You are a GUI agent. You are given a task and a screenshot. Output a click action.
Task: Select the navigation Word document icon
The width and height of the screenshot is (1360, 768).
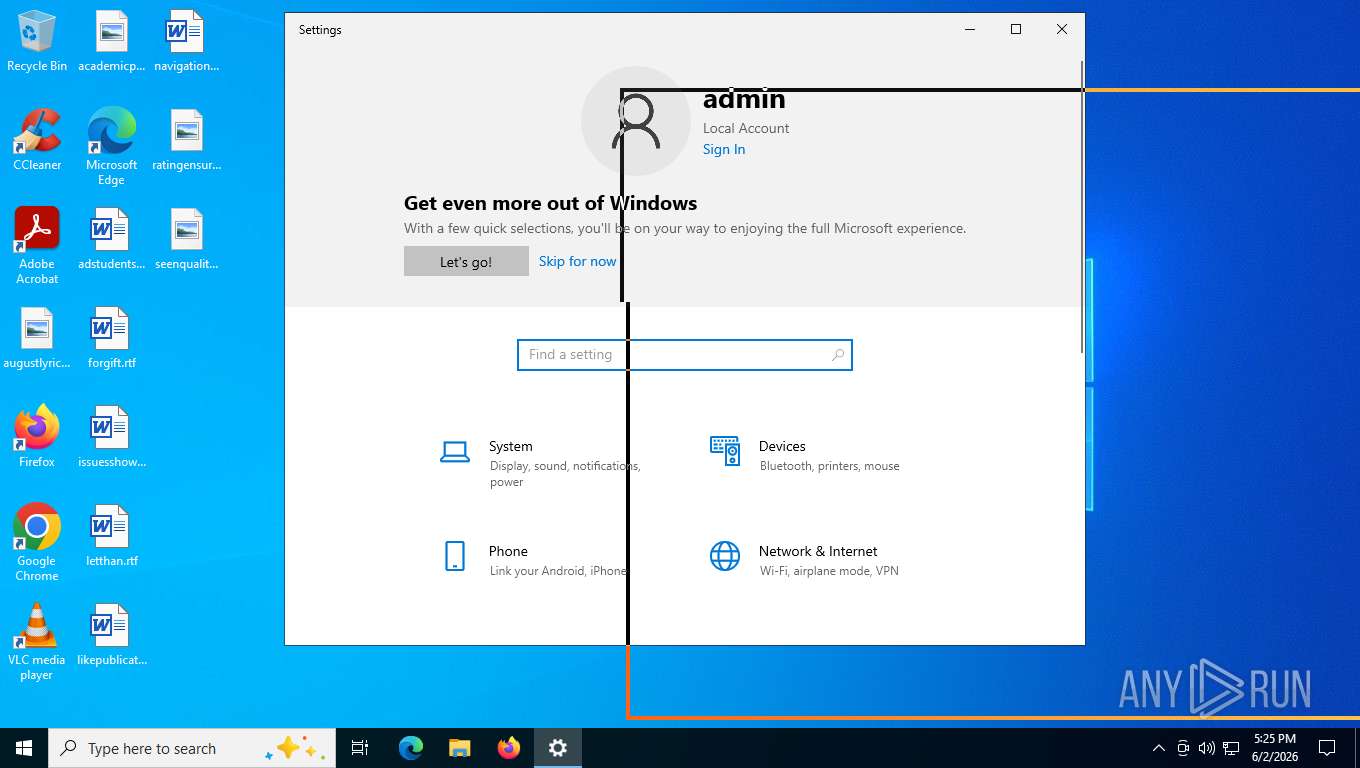(x=186, y=42)
